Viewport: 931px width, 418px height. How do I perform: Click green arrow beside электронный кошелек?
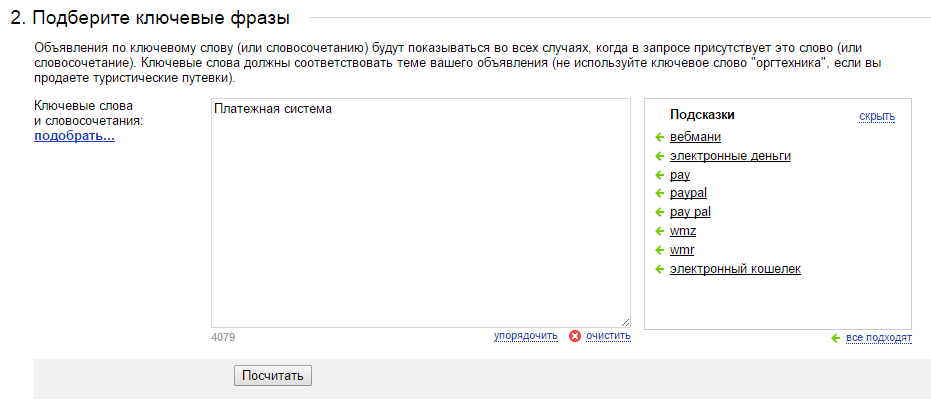(x=658, y=269)
